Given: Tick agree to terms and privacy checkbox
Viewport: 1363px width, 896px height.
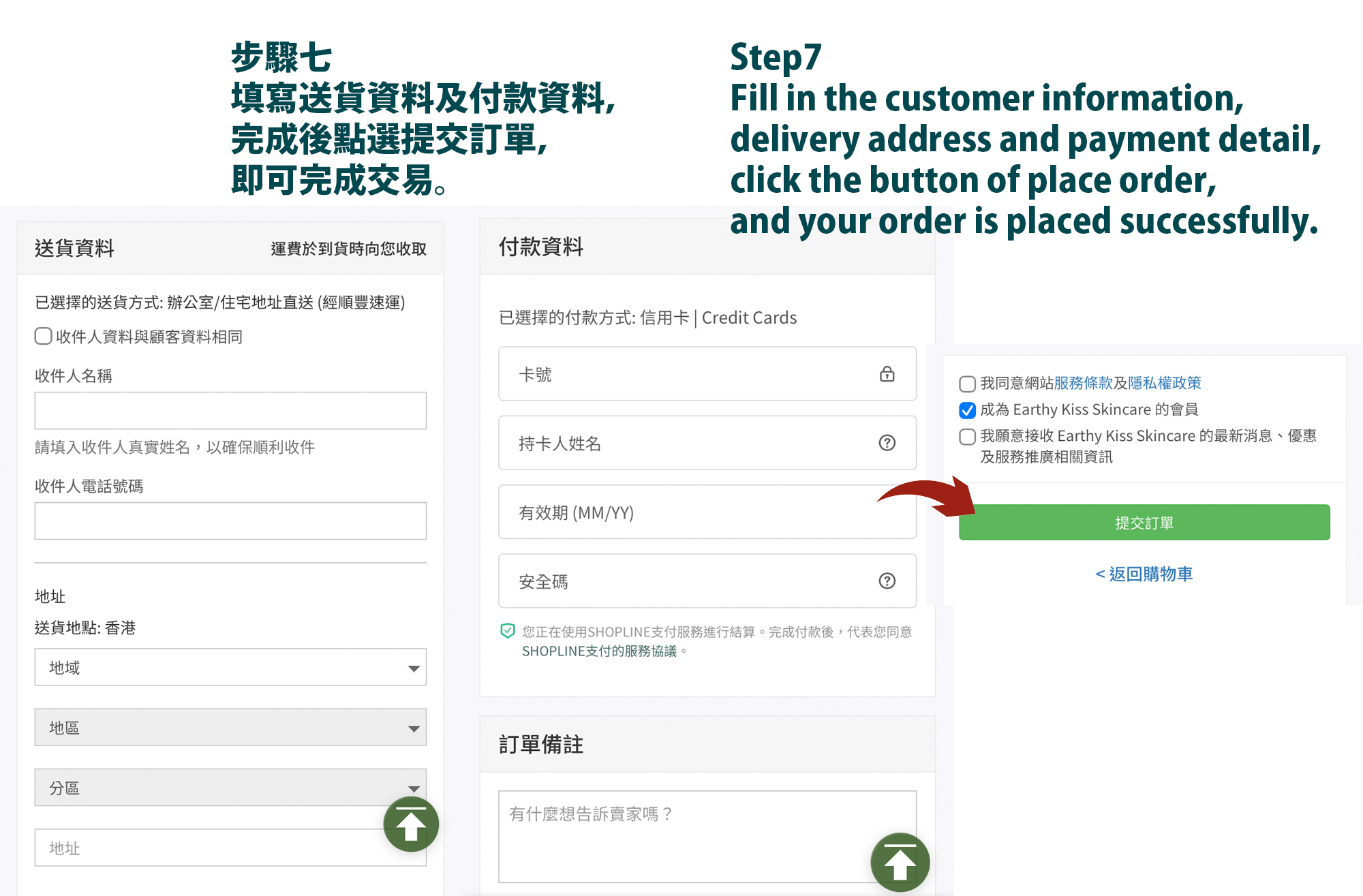Looking at the screenshot, I should 967,384.
